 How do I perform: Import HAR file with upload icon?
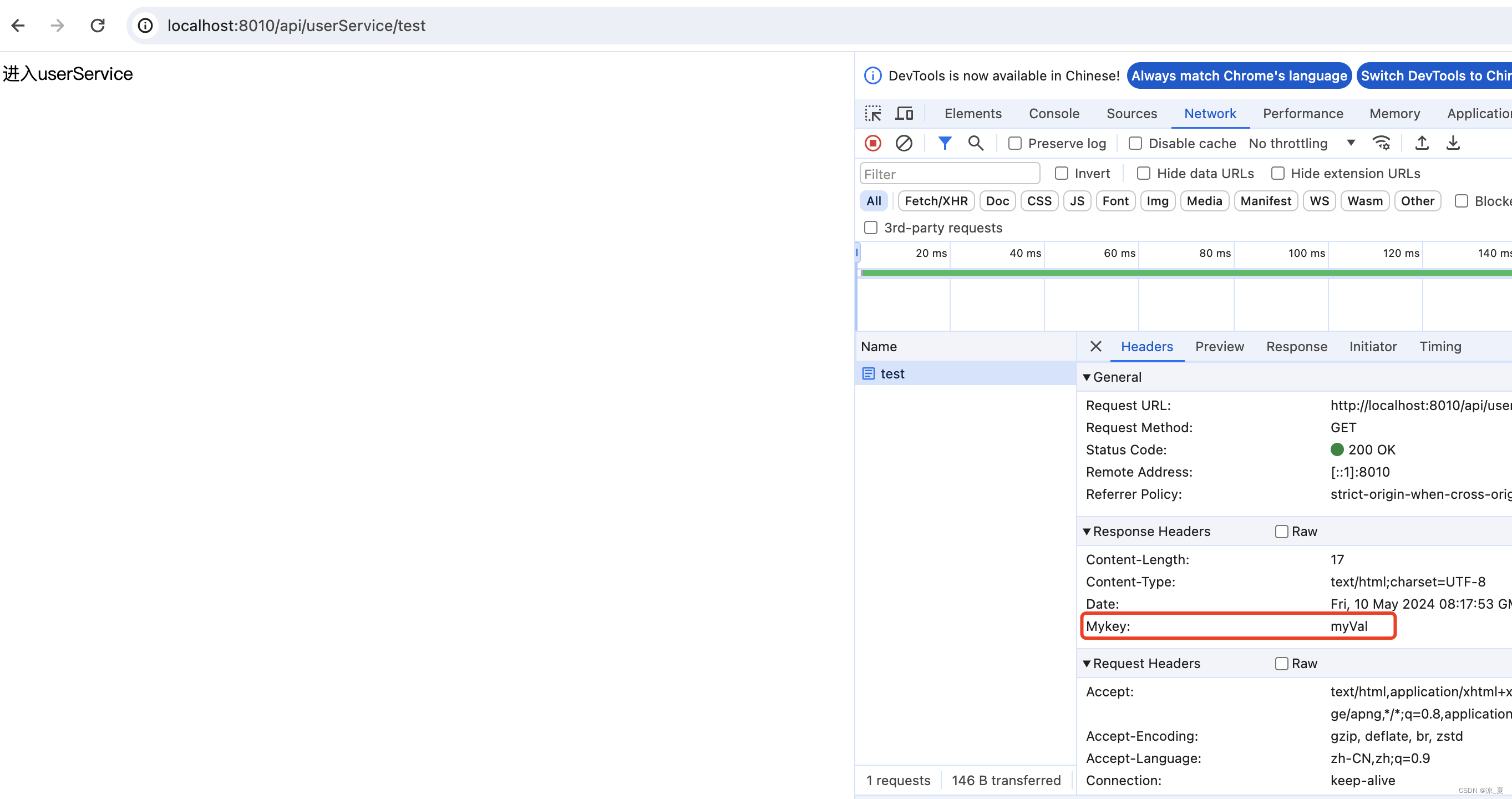[x=1422, y=144]
